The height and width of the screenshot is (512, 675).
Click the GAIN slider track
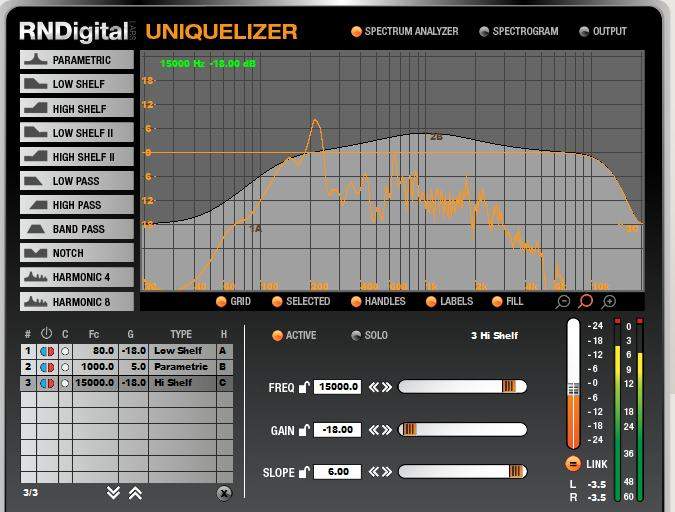pos(462,430)
